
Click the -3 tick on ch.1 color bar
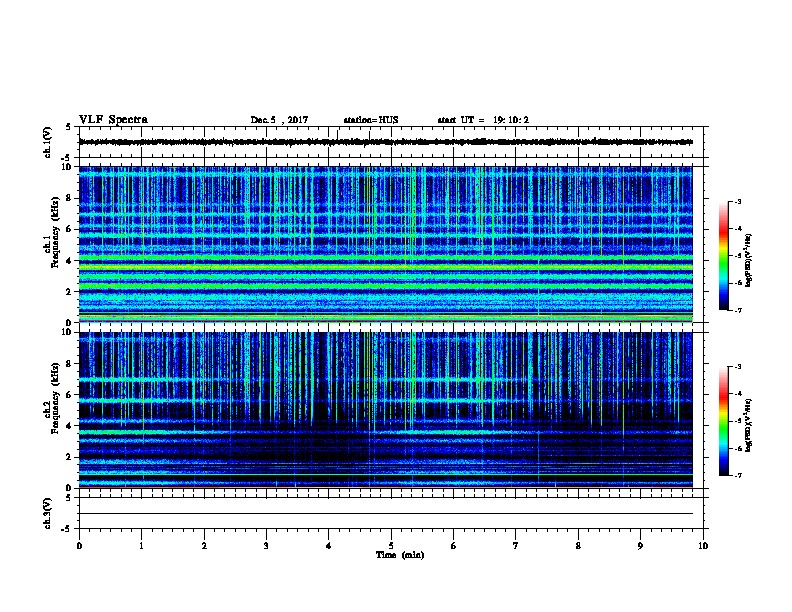tap(737, 202)
